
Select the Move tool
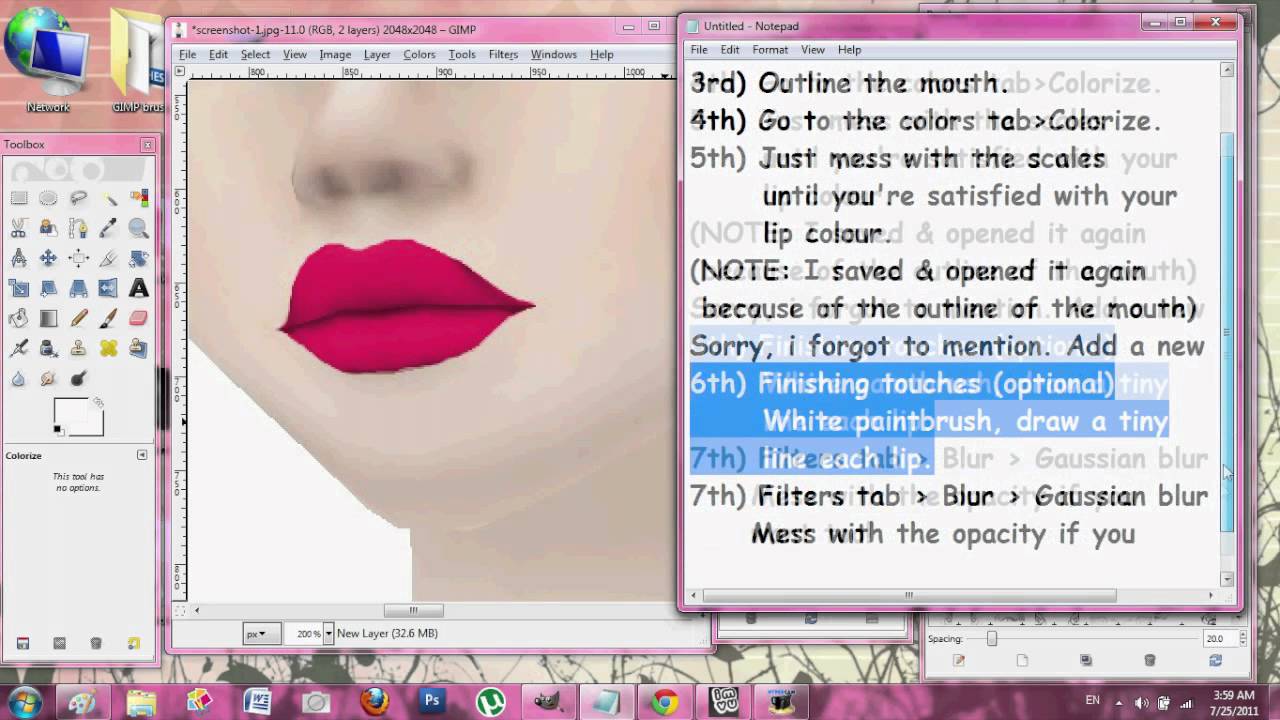click(x=49, y=258)
